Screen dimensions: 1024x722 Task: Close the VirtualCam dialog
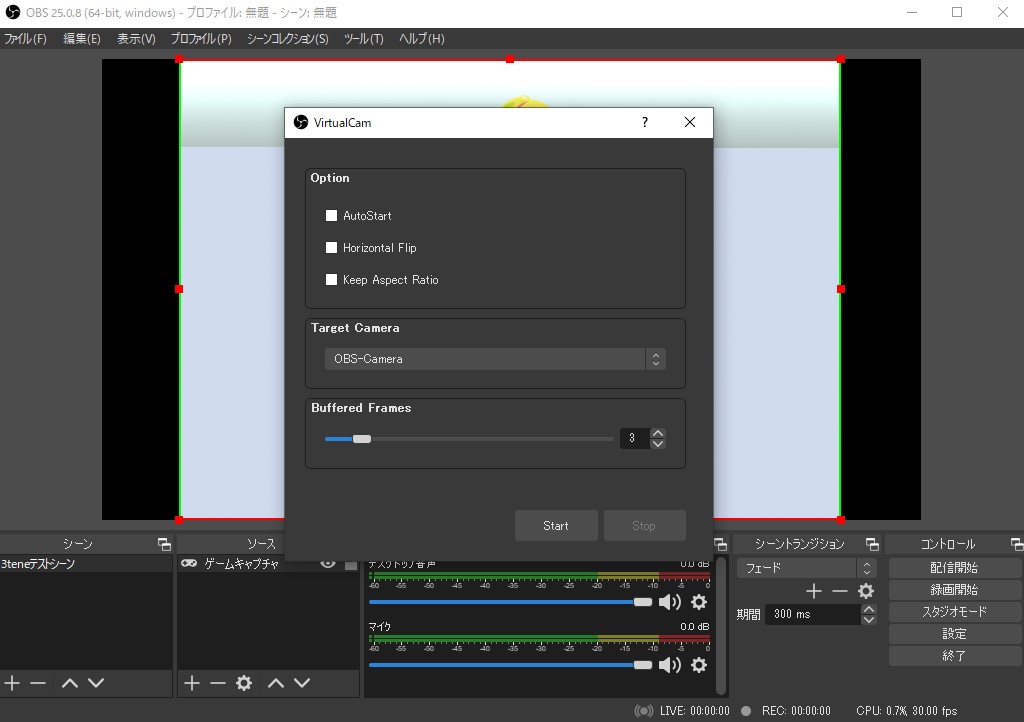pyautogui.click(x=690, y=122)
